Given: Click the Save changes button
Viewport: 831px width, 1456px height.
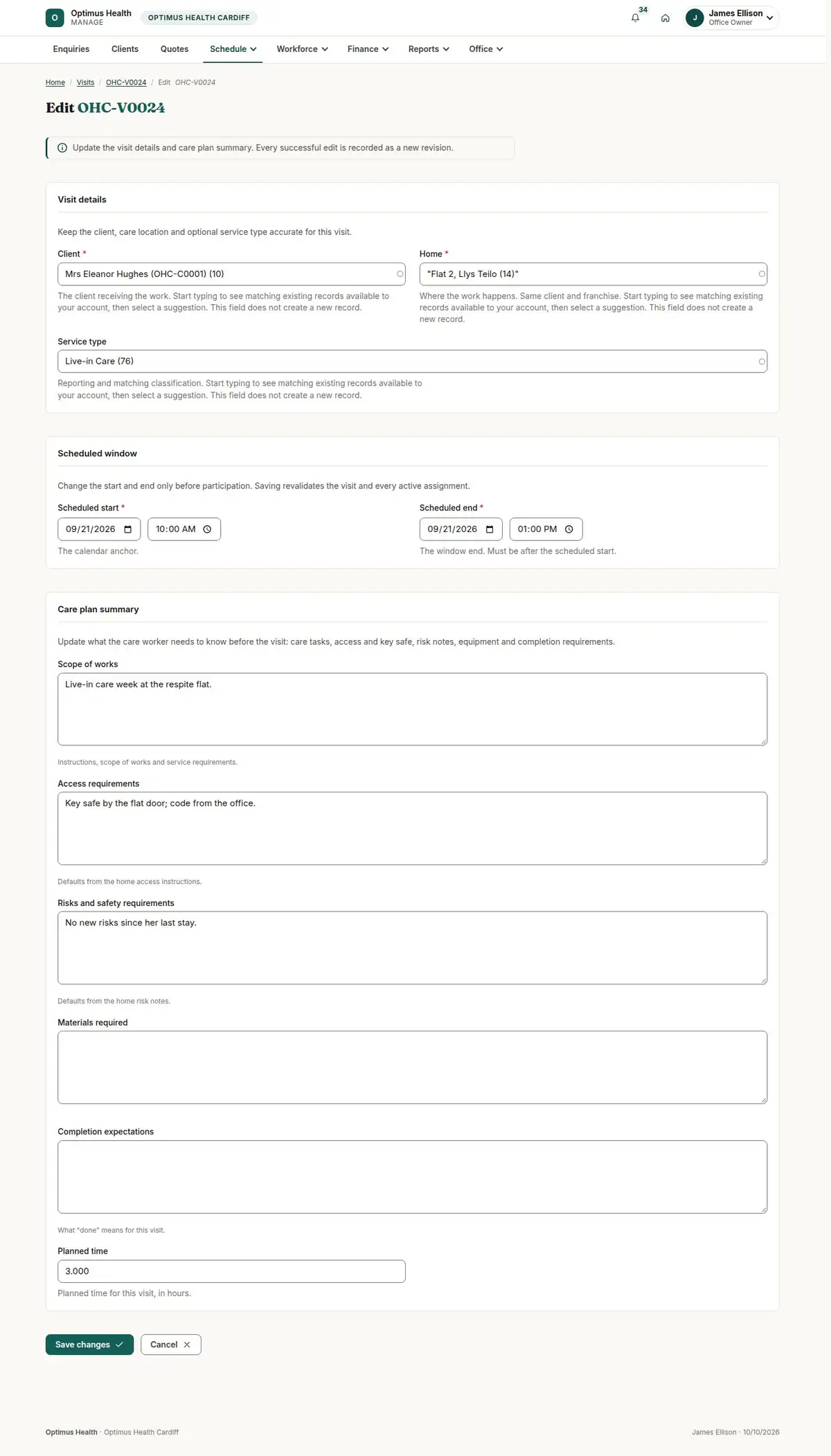Looking at the screenshot, I should [x=89, y=1344].
